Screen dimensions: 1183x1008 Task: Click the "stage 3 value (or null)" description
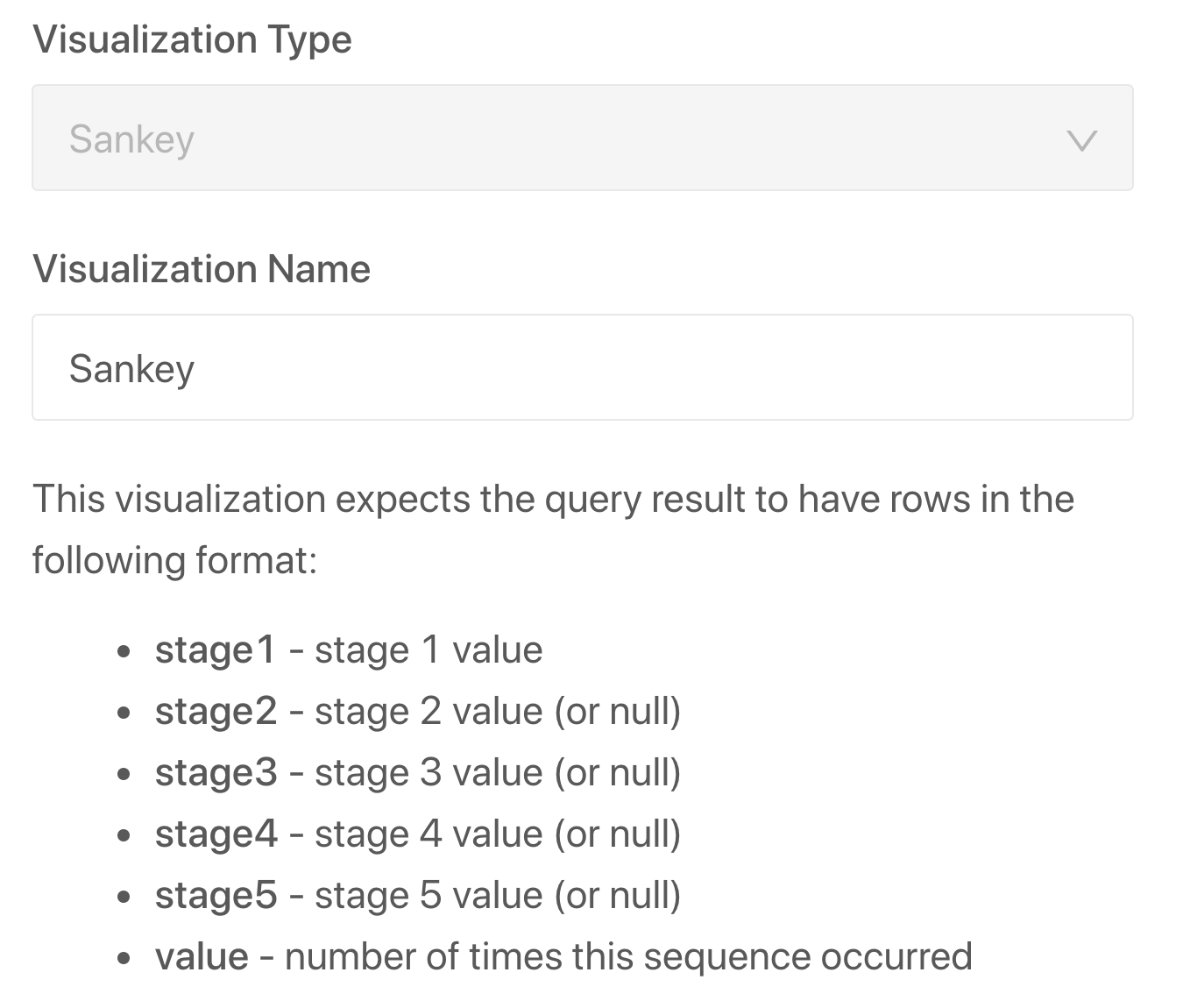(497, 773)
